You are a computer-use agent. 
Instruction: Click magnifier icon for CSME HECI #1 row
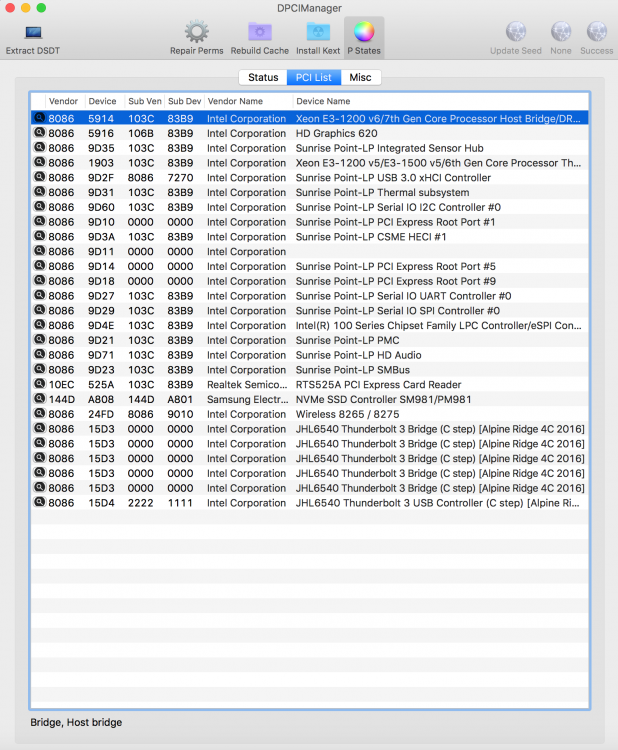pos(39,237)
